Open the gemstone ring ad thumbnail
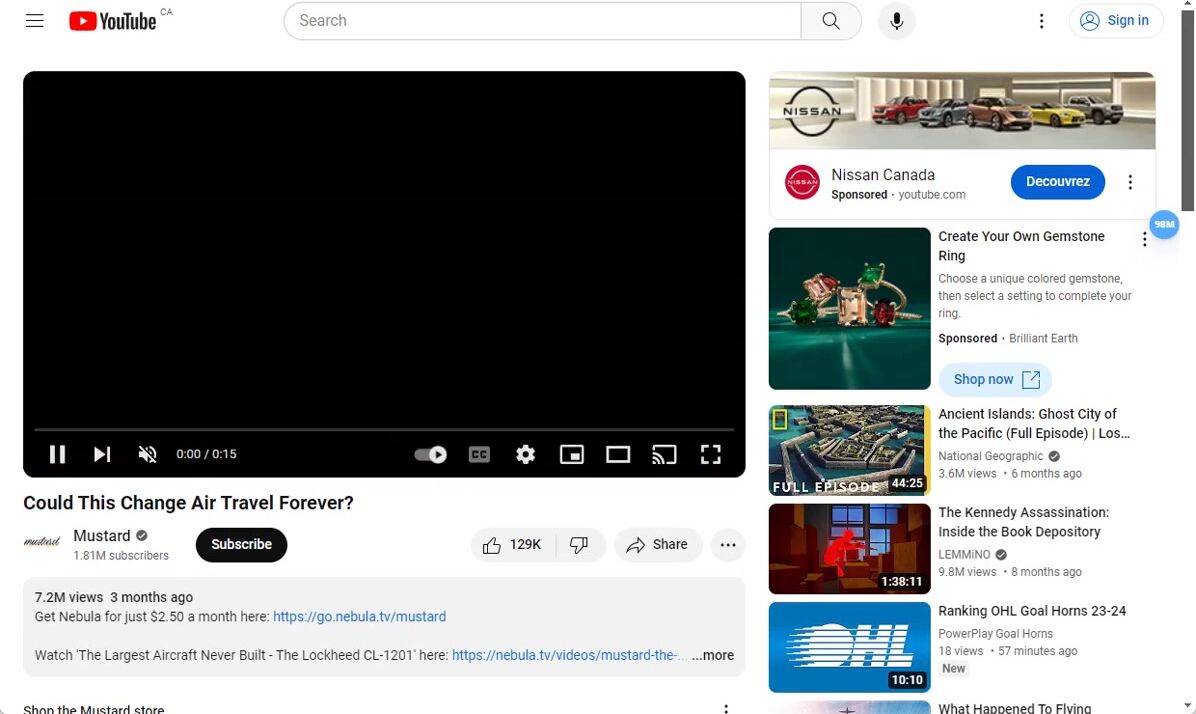This screenshot has height=714, width=1196. 850,309
